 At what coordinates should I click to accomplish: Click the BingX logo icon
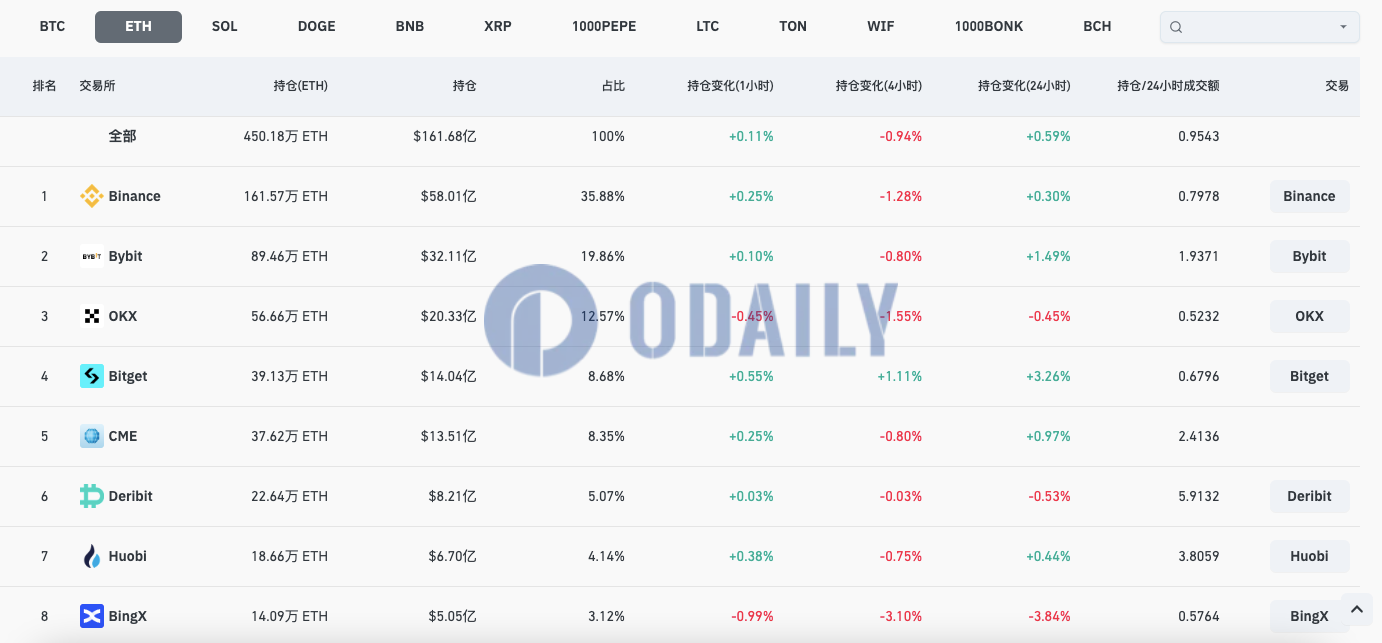point(91,616)
